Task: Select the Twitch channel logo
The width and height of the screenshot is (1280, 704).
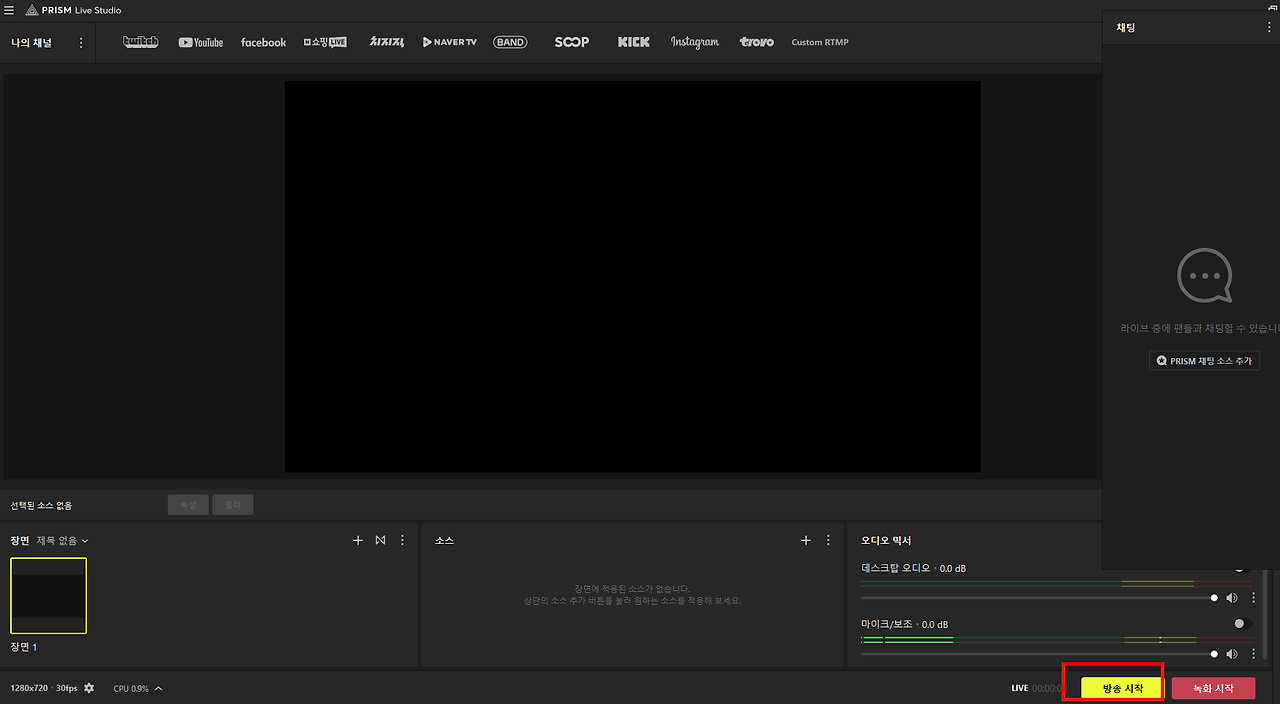Action: point(140,42)
